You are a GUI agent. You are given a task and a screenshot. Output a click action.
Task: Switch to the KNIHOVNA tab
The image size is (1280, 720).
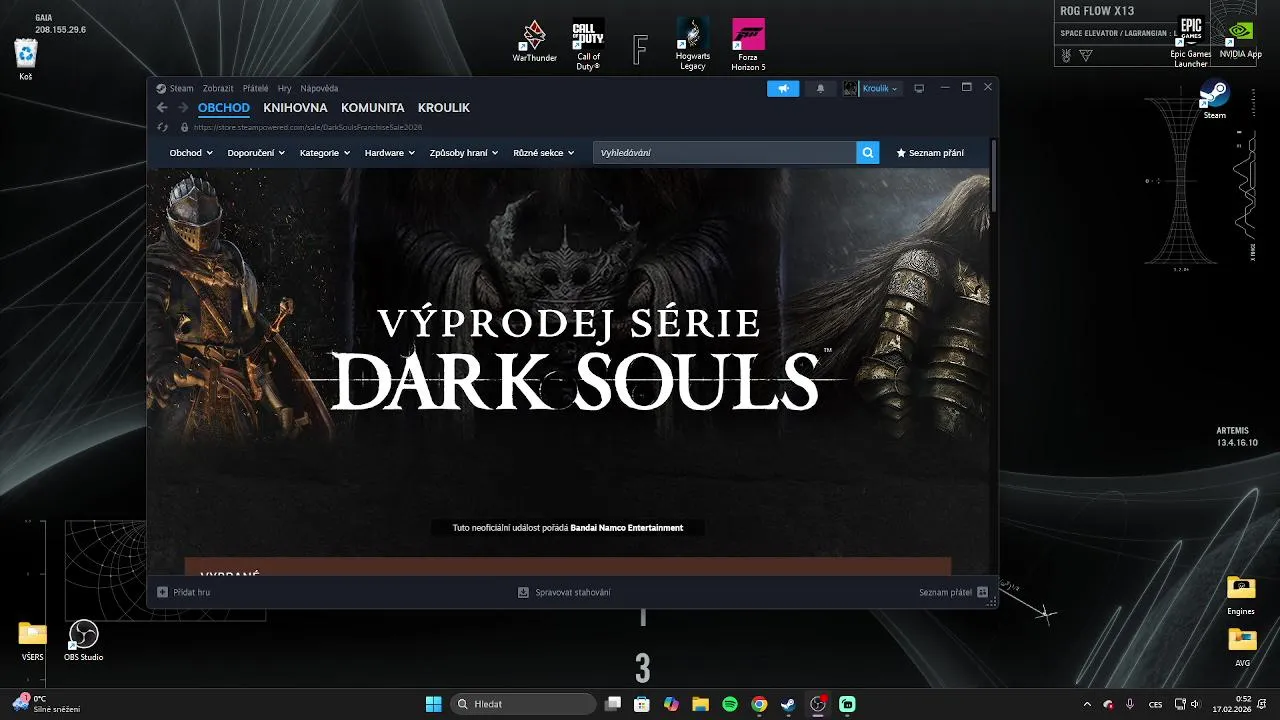[295, 108]
